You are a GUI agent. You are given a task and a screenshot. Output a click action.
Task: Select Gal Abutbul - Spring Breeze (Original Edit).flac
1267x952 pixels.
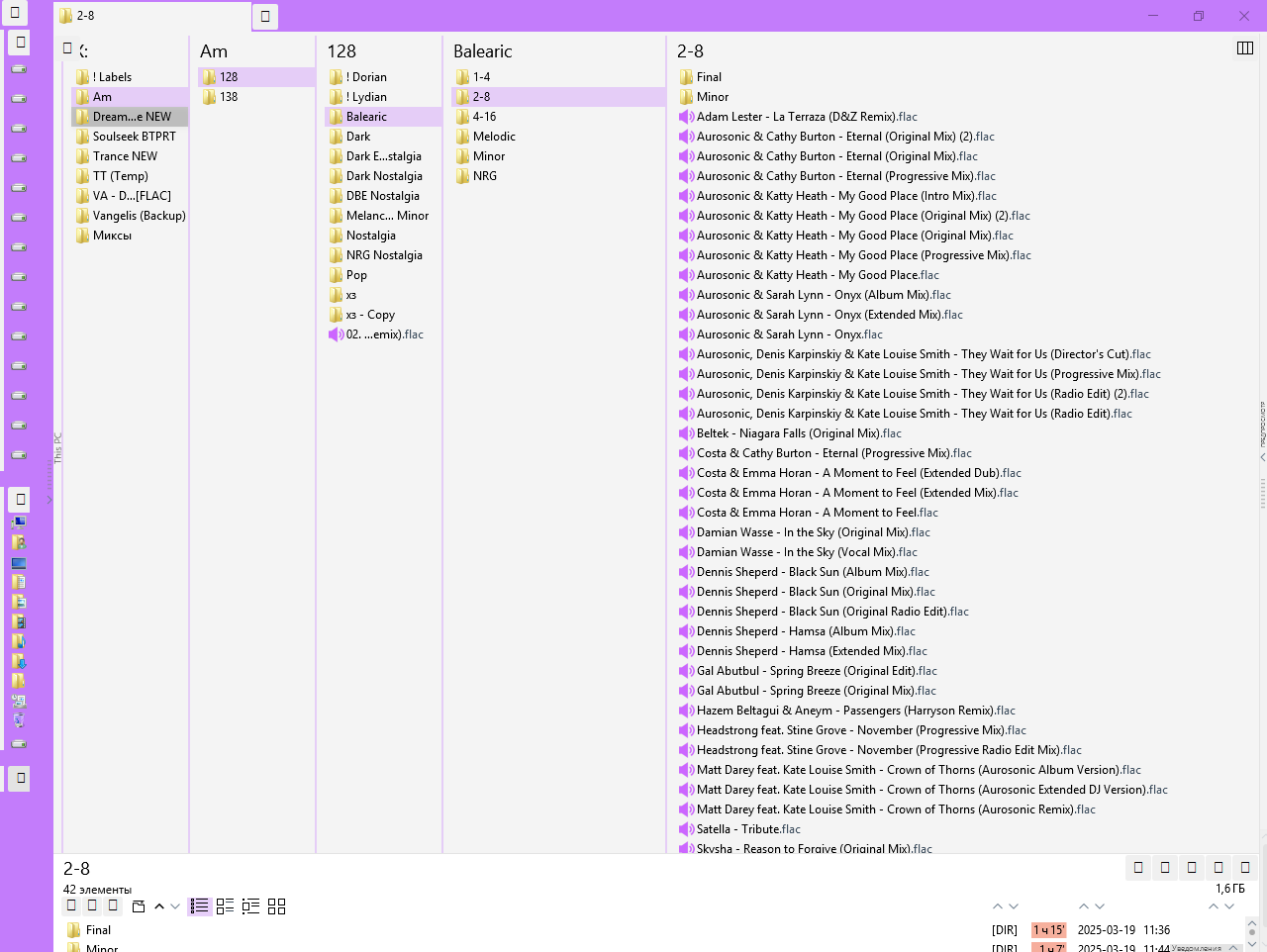817,671
